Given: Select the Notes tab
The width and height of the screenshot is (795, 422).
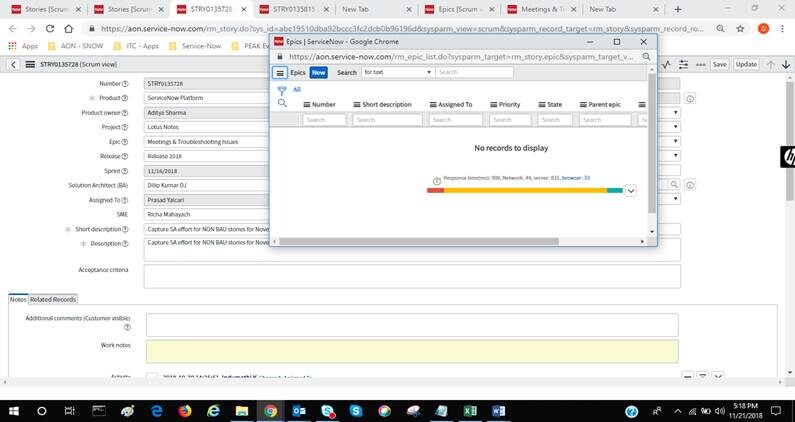Looking at the screenshot, I should (18, 299).
